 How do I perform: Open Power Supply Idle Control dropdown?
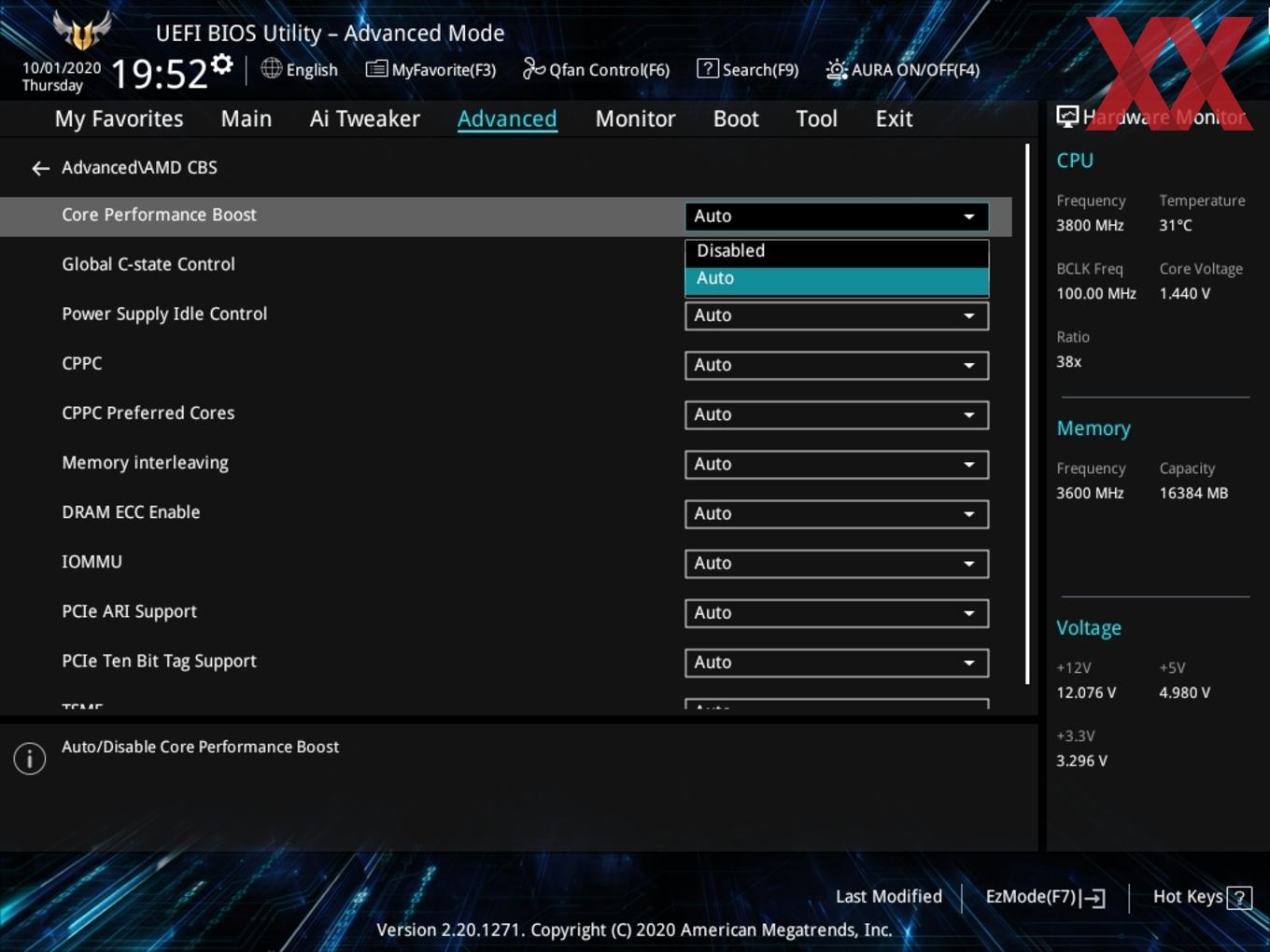point(837,315)
